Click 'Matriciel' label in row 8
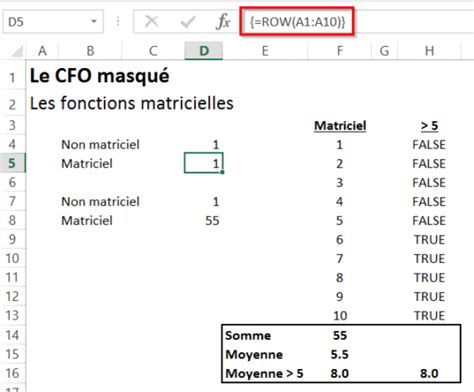 87,221
